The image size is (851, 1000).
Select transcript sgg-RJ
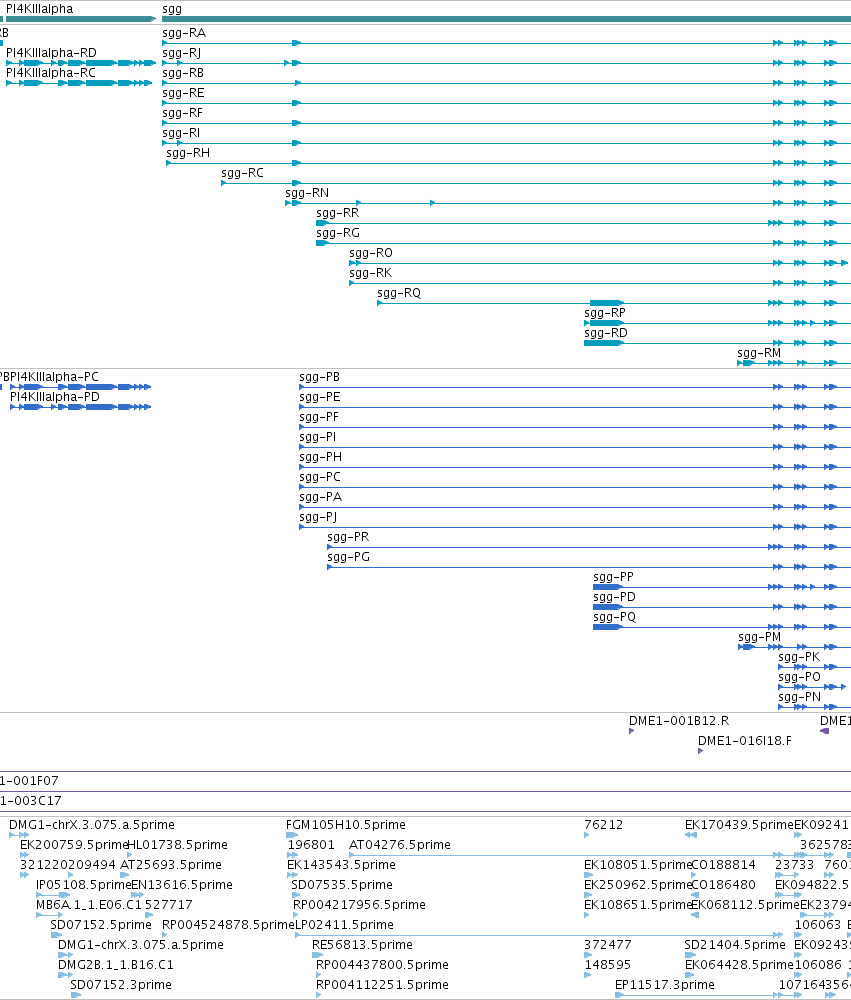[x=181, y=53]
